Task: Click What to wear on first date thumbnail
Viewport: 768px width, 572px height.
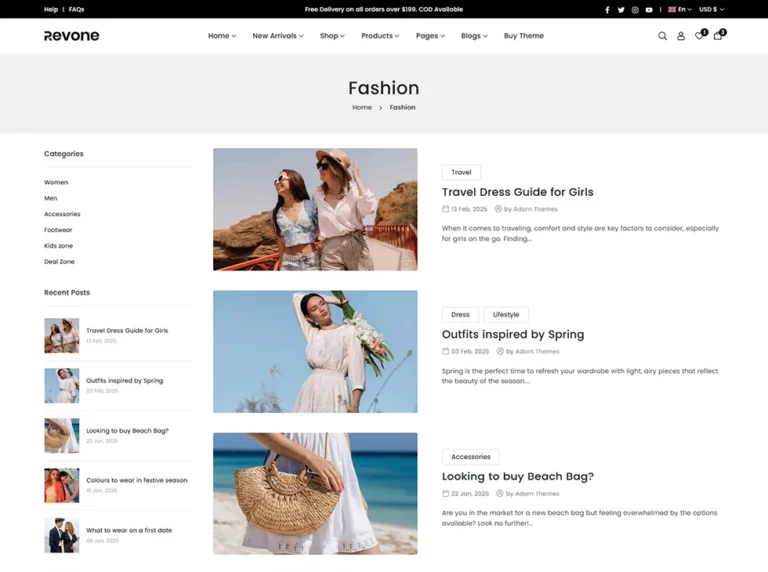Action: pyautogui.click(x=62, y=535)
